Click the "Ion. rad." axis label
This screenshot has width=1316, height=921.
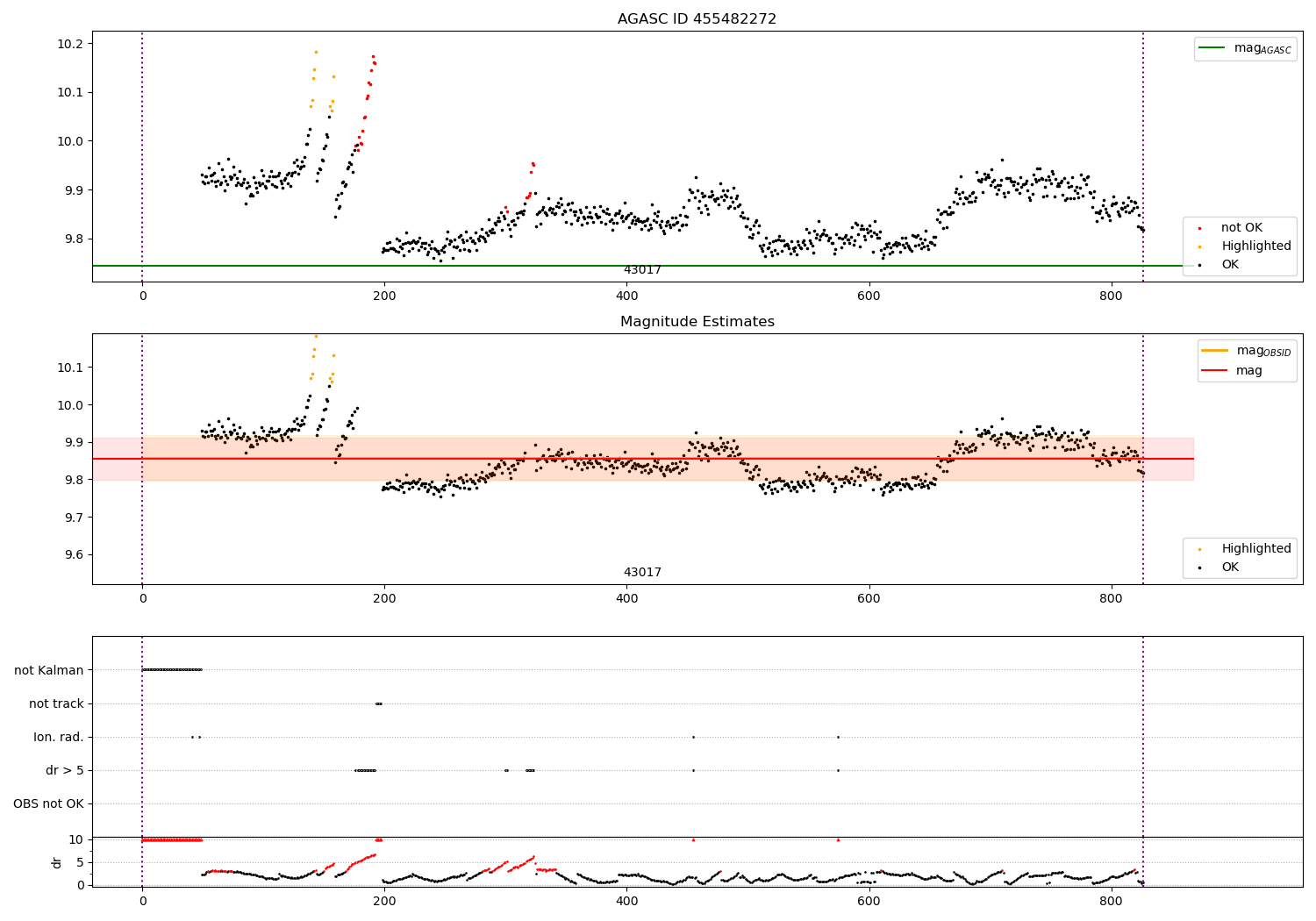[x=59, y=738]
